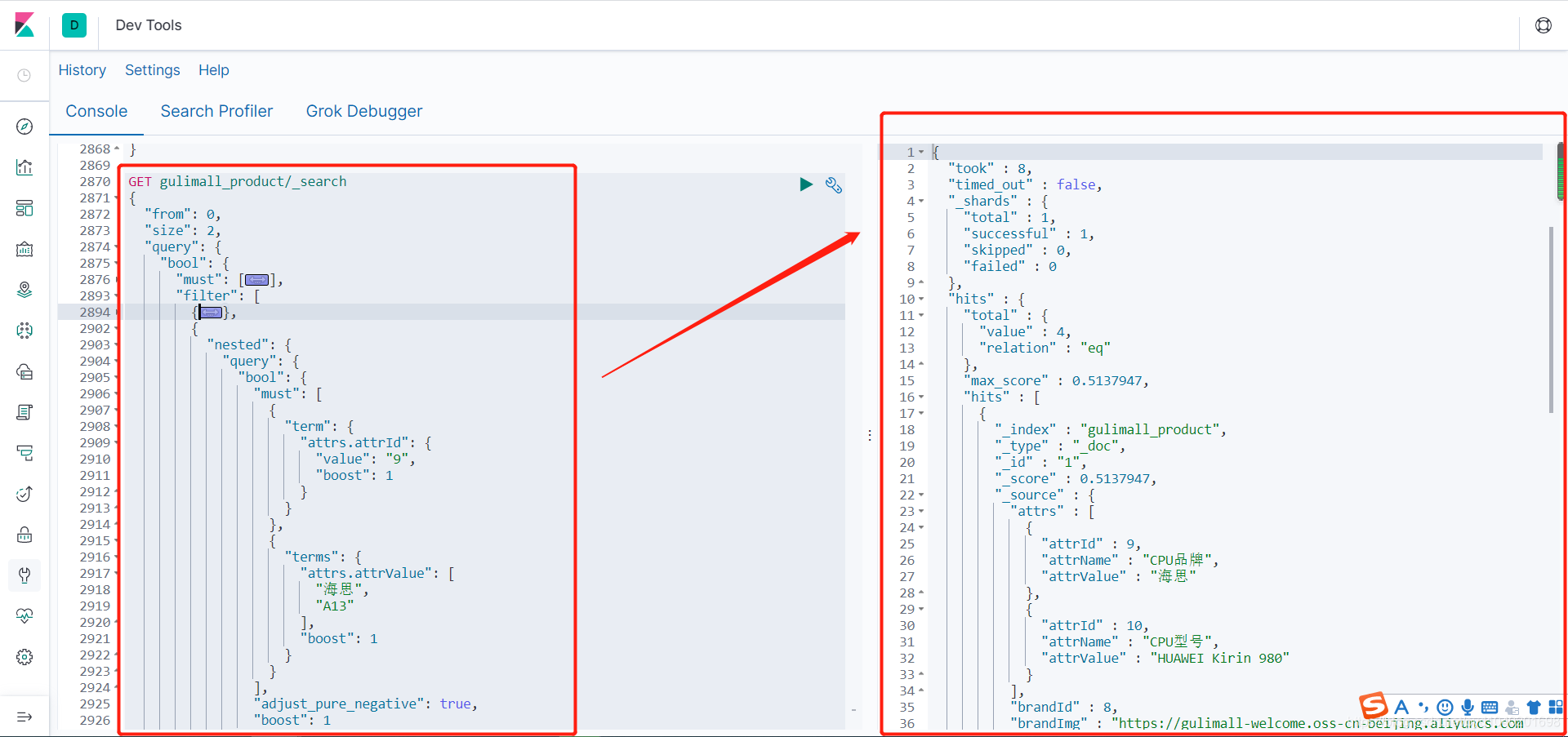Open Uptime sidebar icon

[x=24, y=494]
